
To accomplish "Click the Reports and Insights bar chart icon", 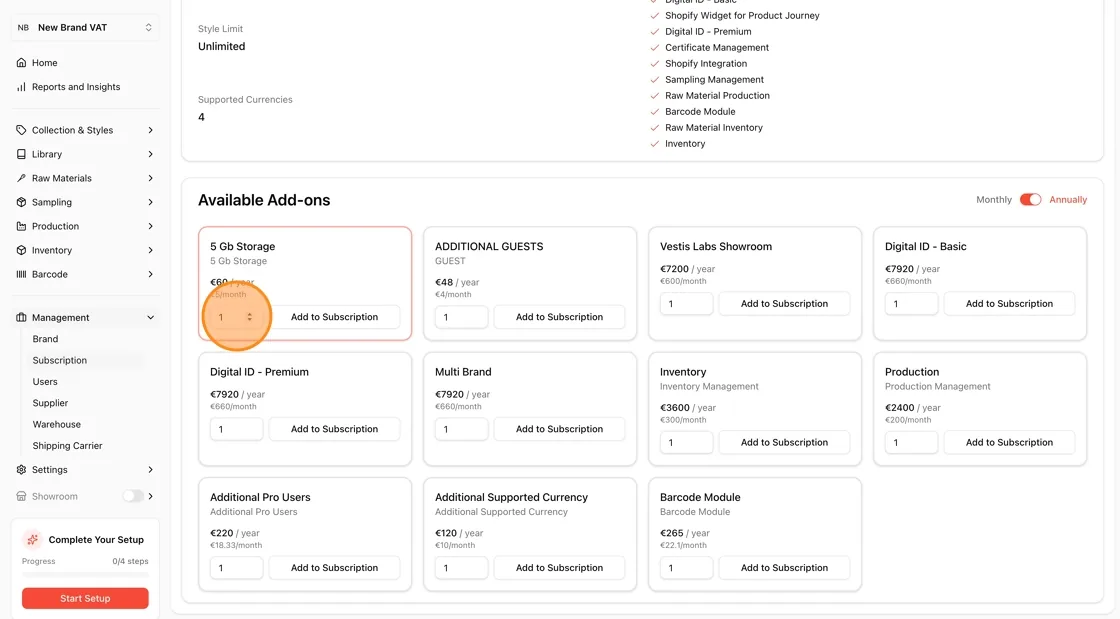I will tap(21, 87).
